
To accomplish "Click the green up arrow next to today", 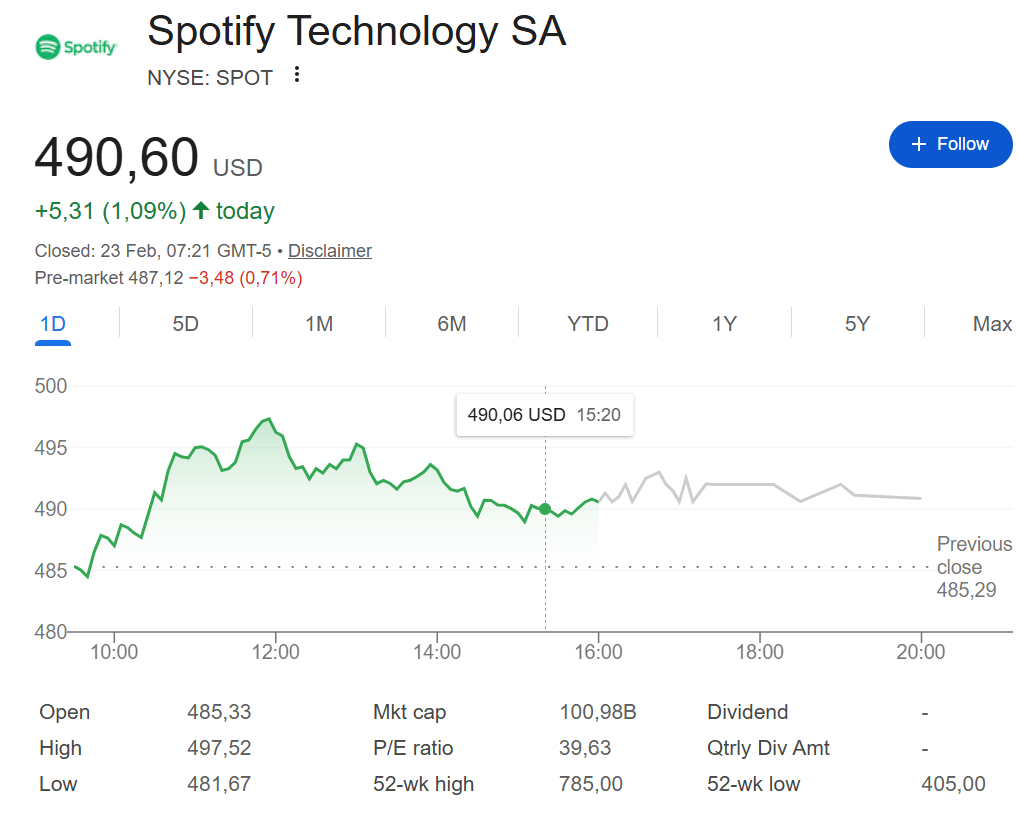I will [201, 210].
